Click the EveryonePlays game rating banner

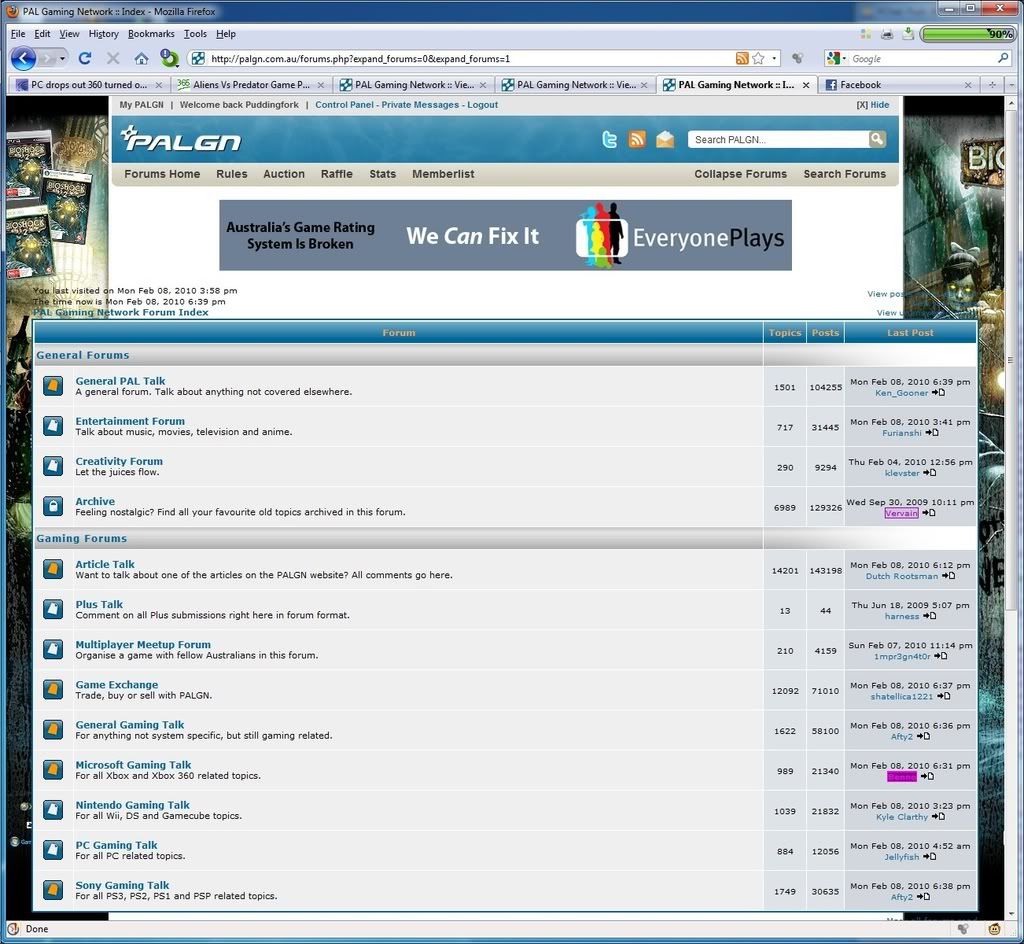click(x=505, y=235)
